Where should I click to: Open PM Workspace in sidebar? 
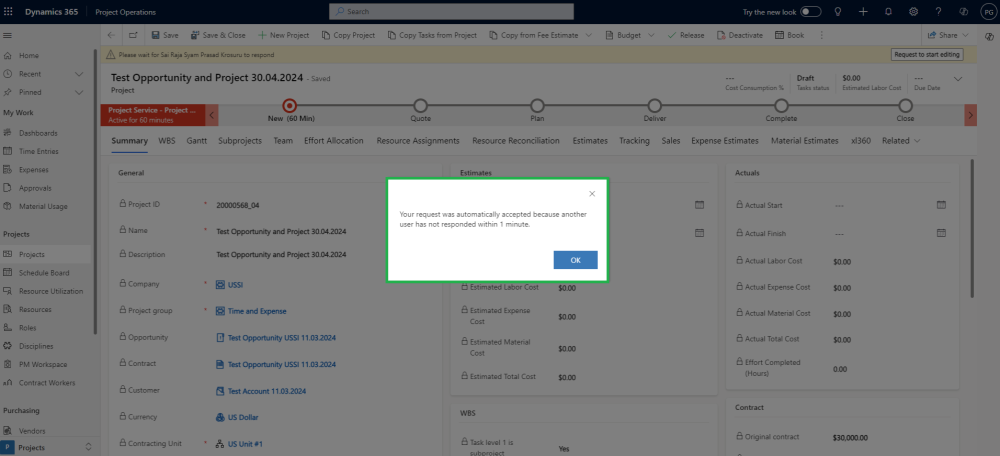pyautogui.click(x=45, y=365)
